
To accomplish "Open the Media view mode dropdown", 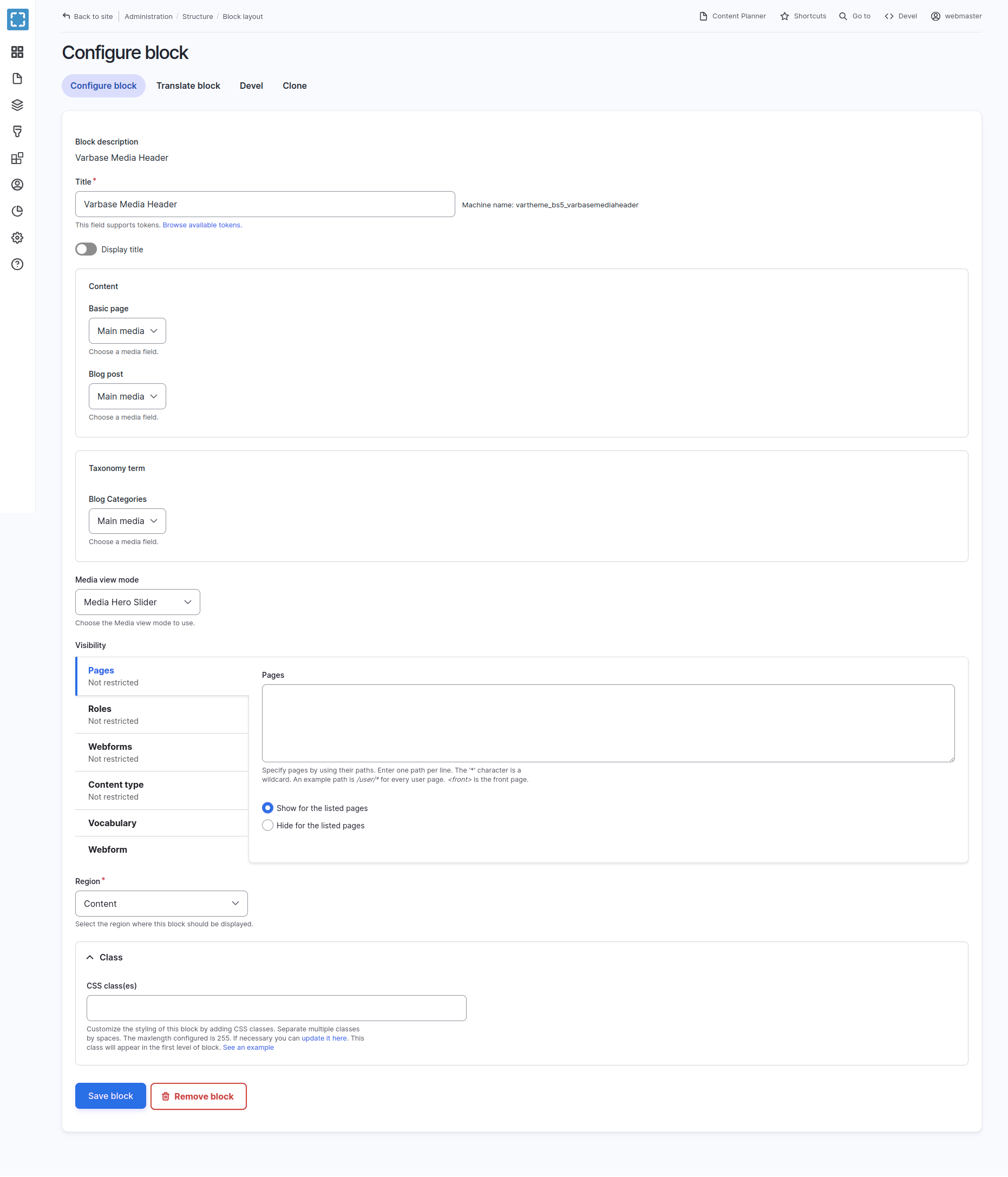I will tap(138, 602).
